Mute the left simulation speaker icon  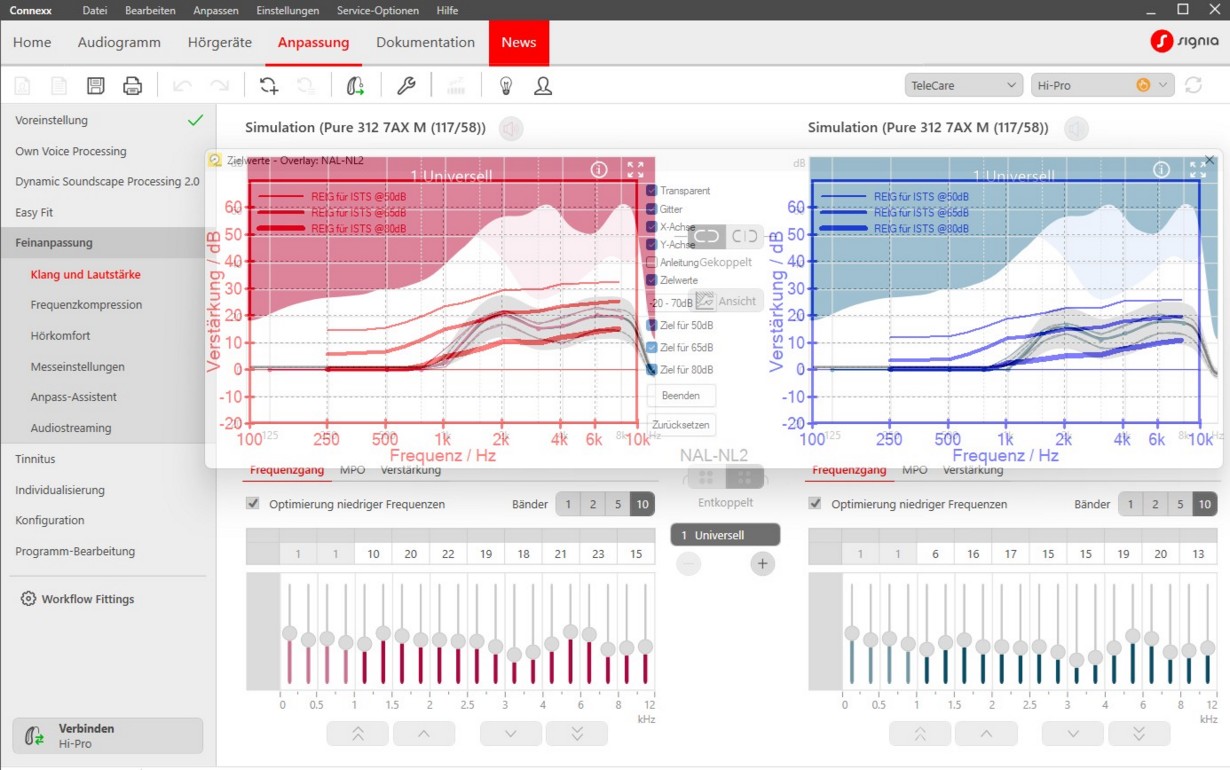pos(511,129)
